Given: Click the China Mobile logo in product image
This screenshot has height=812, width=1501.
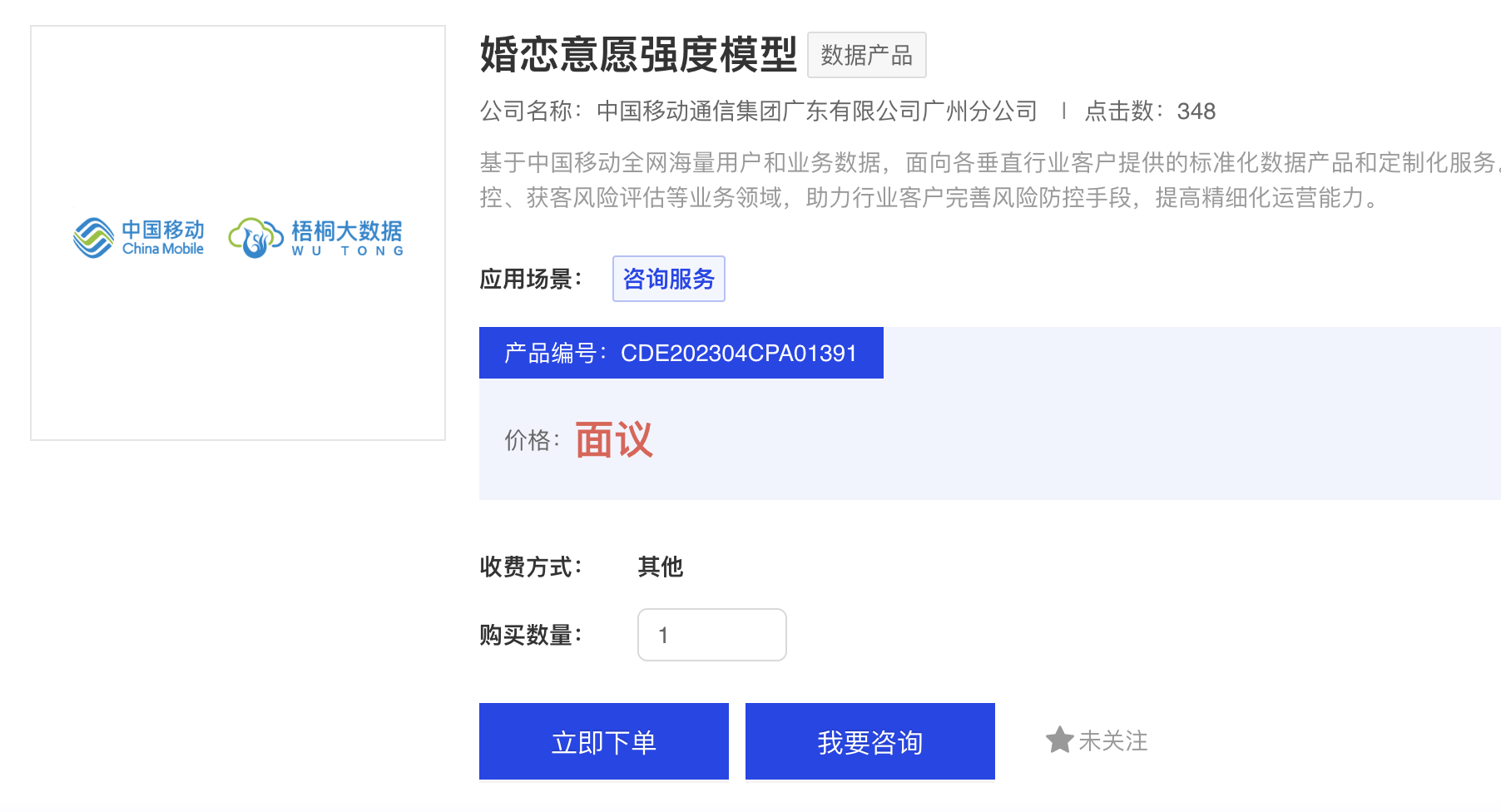Looking at the screenshot, I should click(x=139, y=238).
